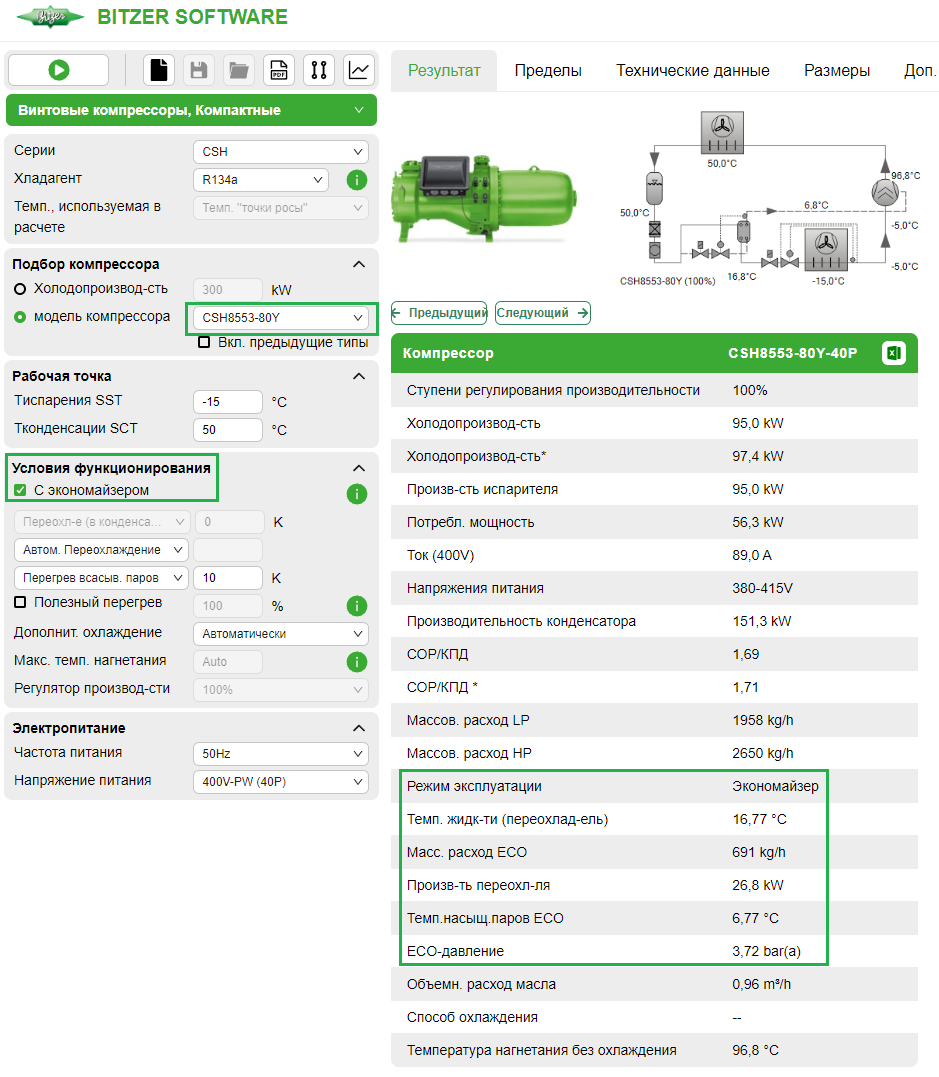Open the performance graph icon

click(358, 70)
